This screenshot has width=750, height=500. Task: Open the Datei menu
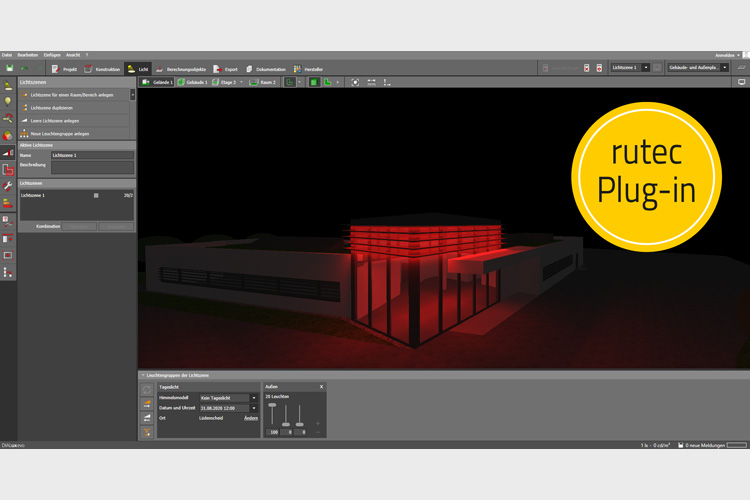click(x=7, y=55)
